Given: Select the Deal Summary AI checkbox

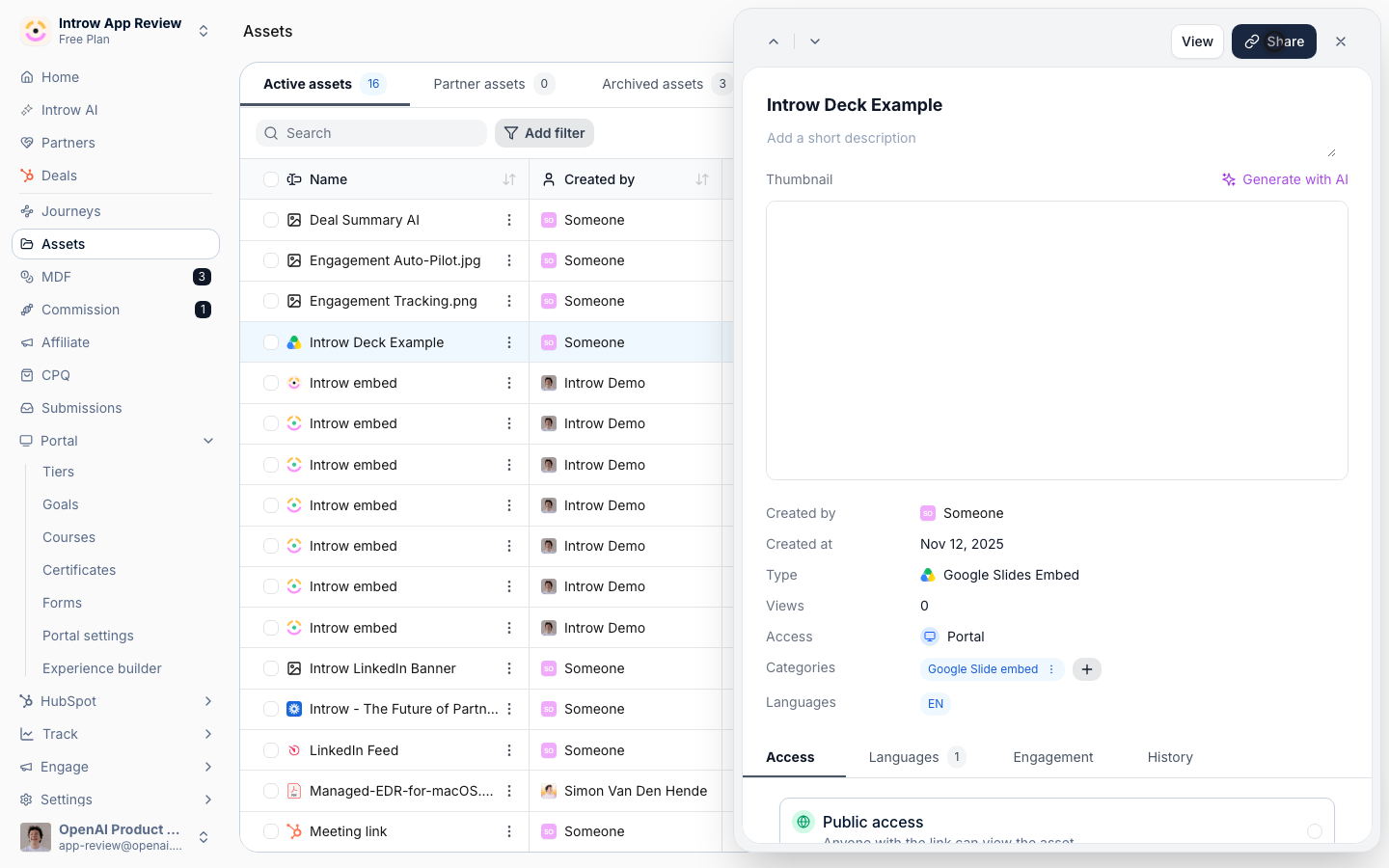Looking at the screenshot, I should pyautogui.click(x=271, y=220).
